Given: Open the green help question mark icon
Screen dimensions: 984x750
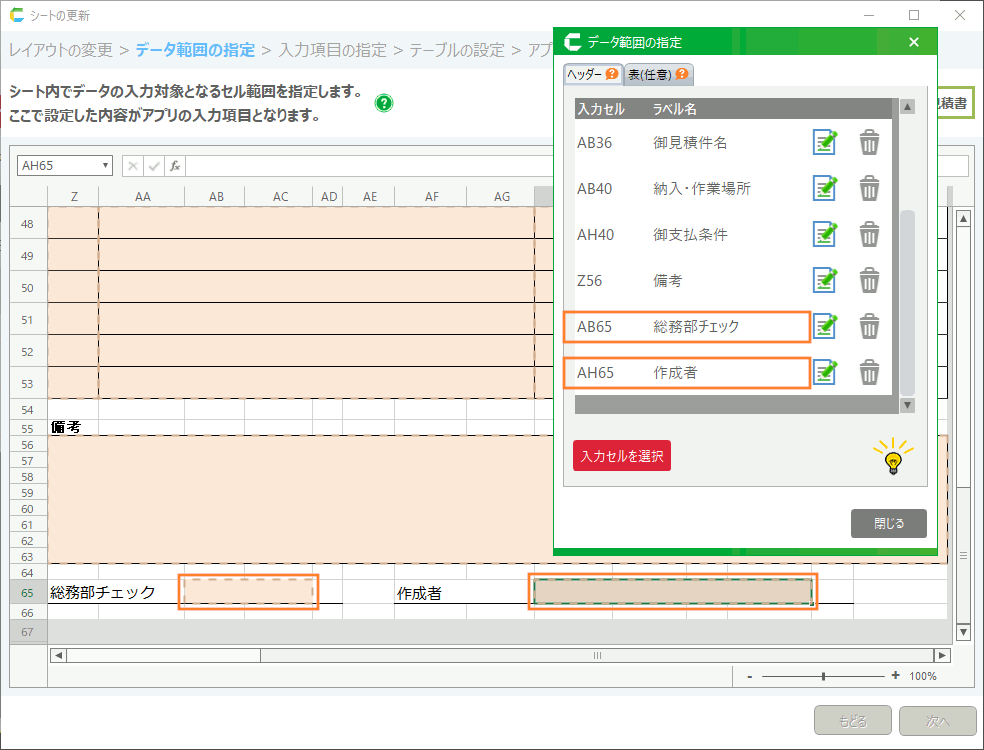Looking at the screenshot, I should (x=384, y=103).
